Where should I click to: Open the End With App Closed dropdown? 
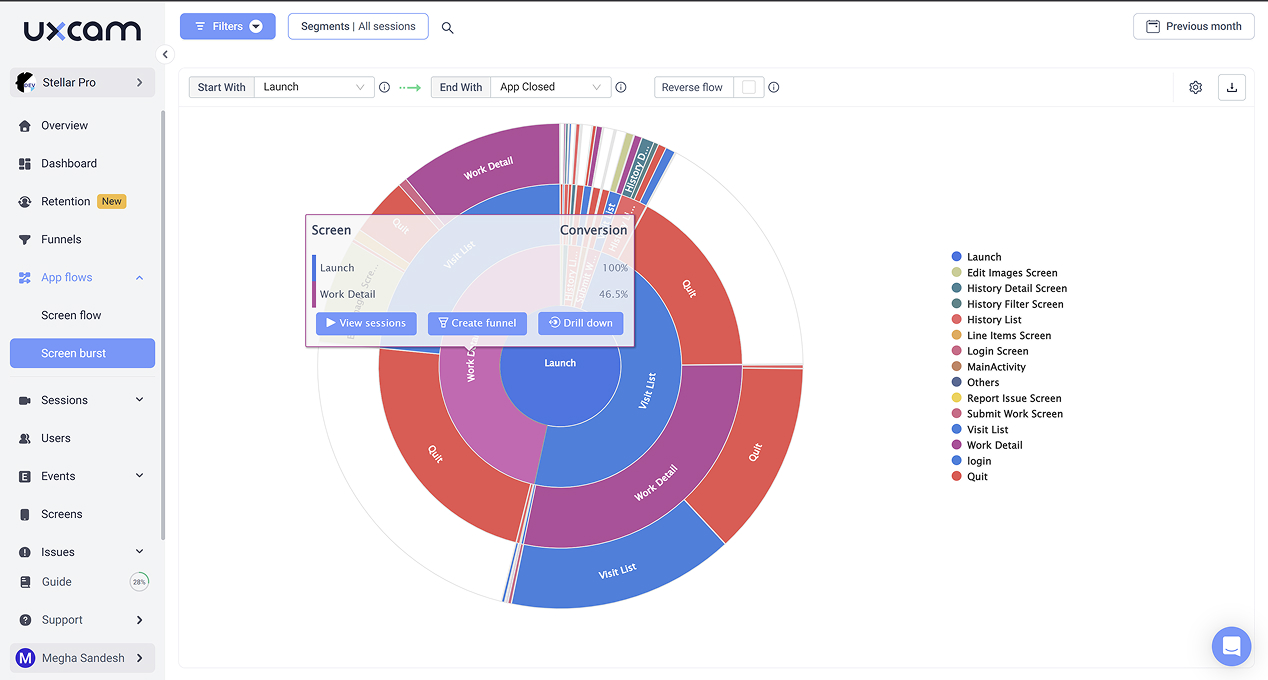(x=550, y=88)
